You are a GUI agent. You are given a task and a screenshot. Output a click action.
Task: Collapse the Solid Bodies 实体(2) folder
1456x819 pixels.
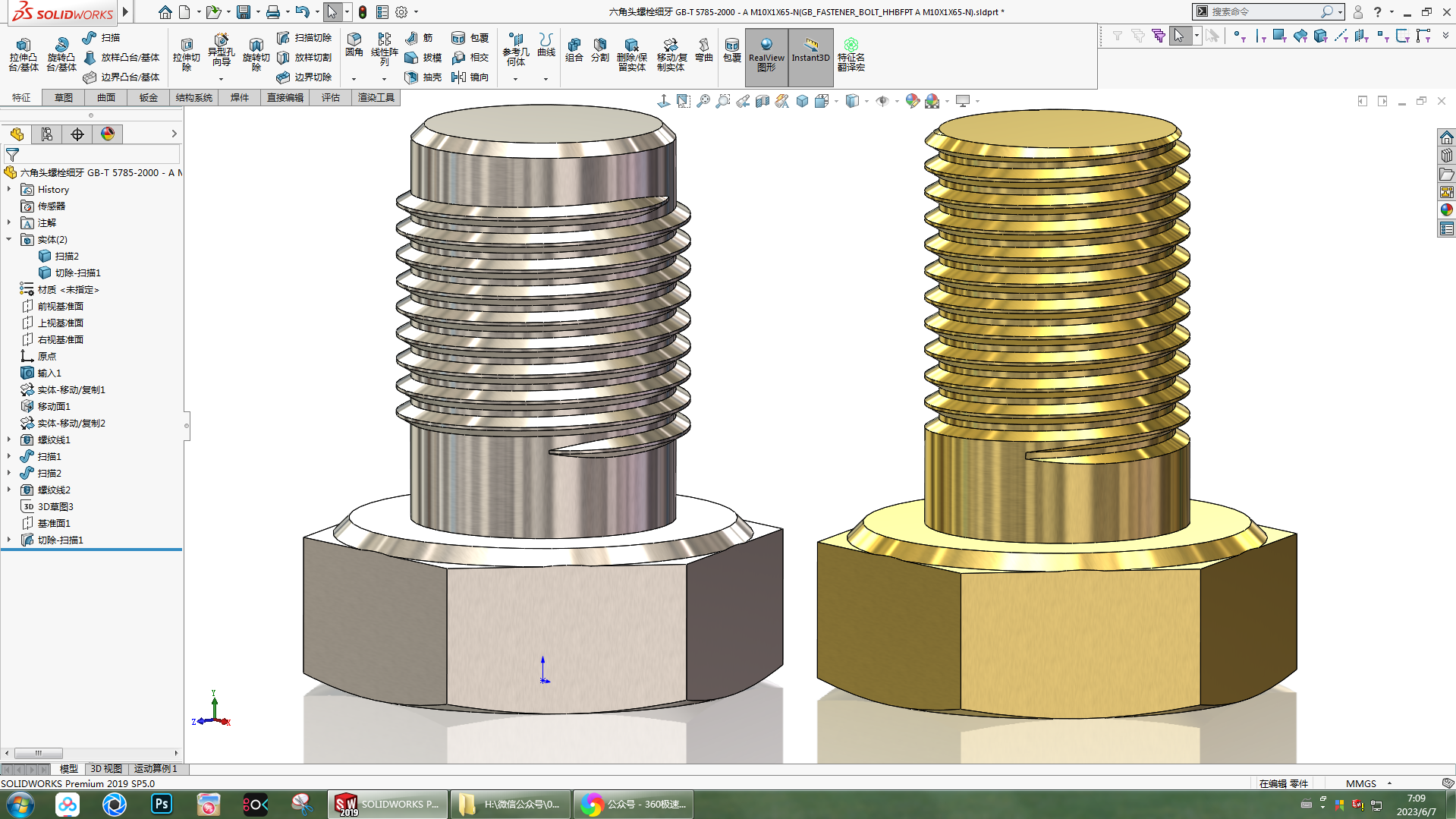tap(9, 239)
